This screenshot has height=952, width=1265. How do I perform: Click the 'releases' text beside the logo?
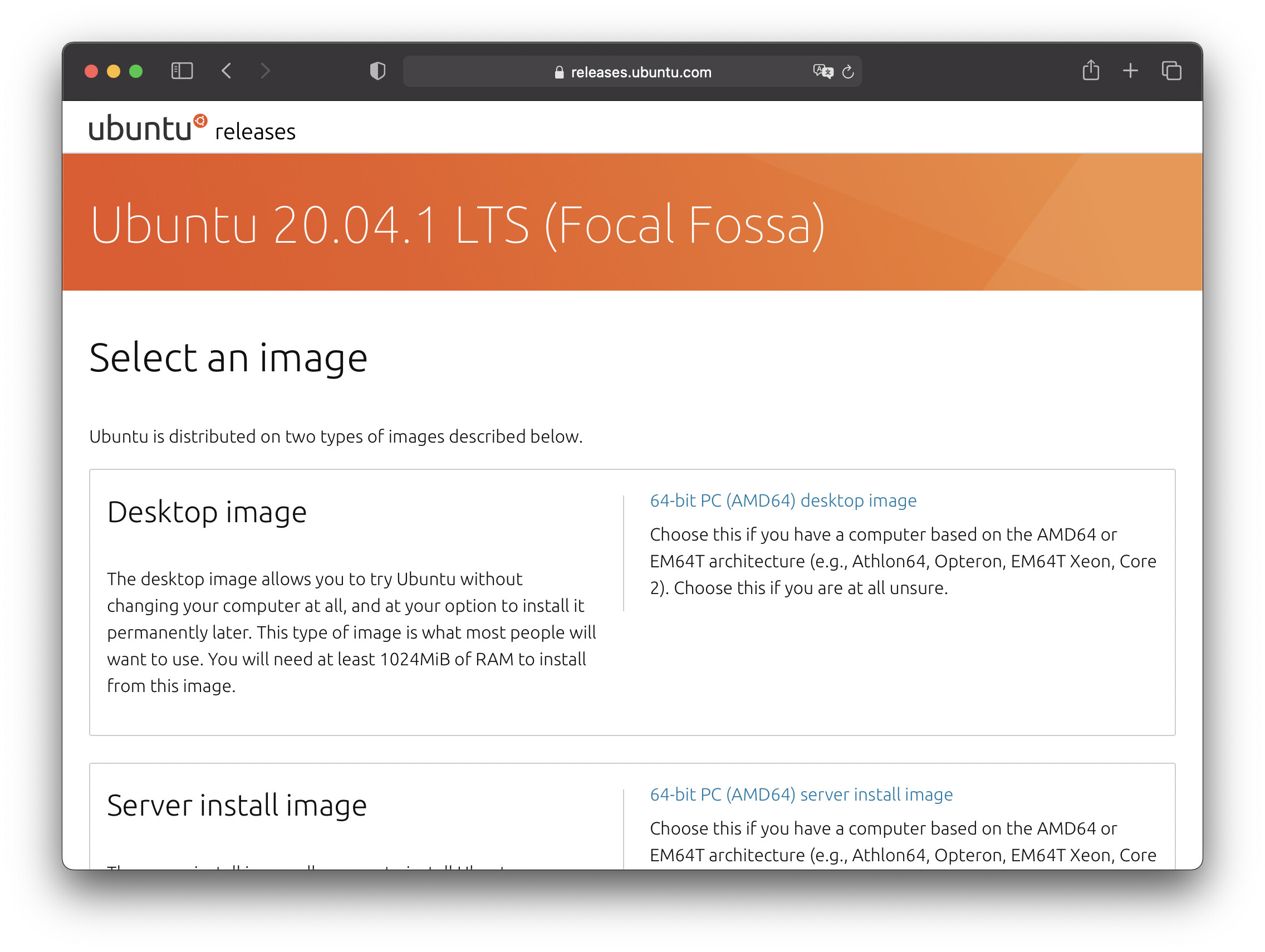[255, 131]
